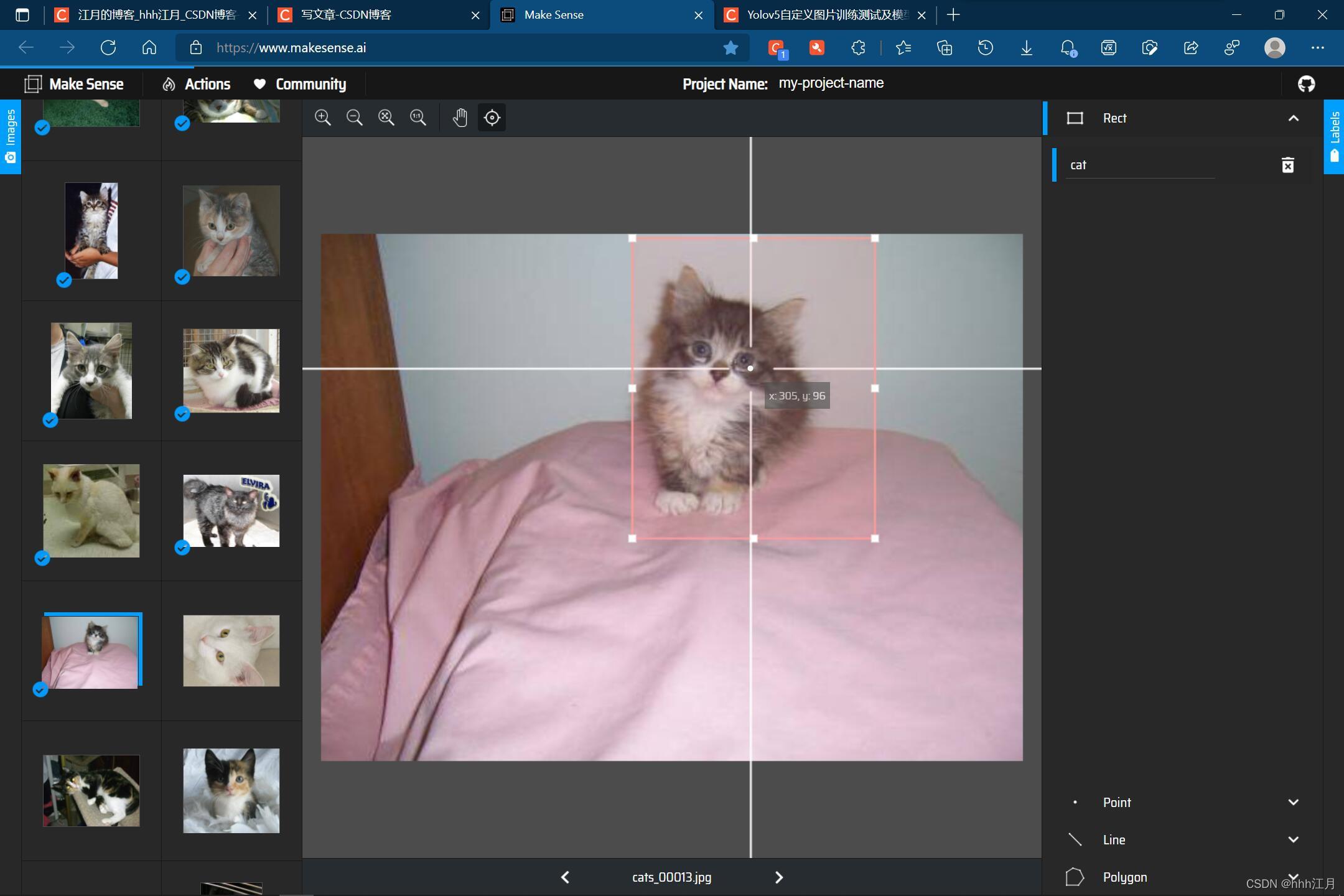Open the GitHub repository icon
Viewport: 1344px width, 896px height.
coord(1306,84)
